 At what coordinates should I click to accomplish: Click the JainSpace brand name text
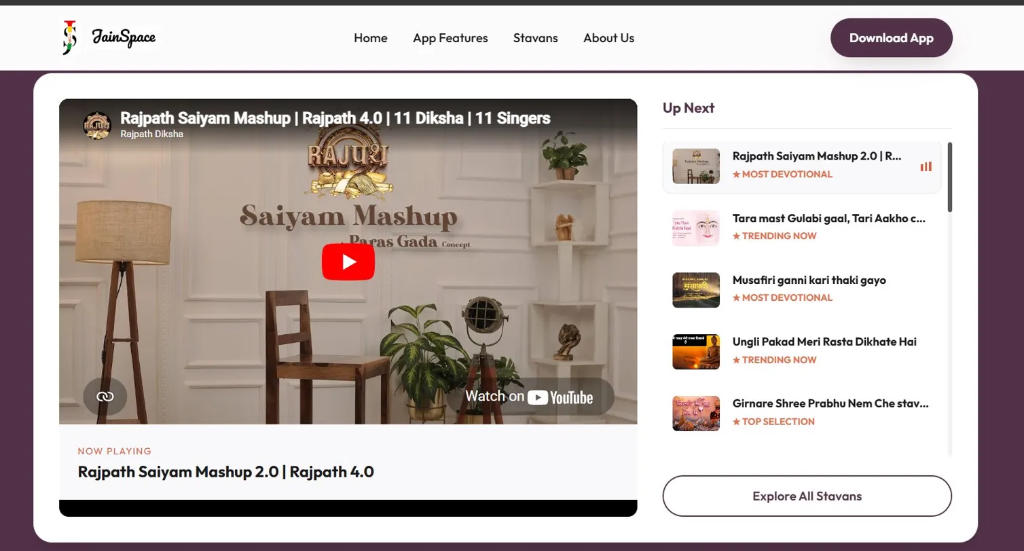[123, 37]
